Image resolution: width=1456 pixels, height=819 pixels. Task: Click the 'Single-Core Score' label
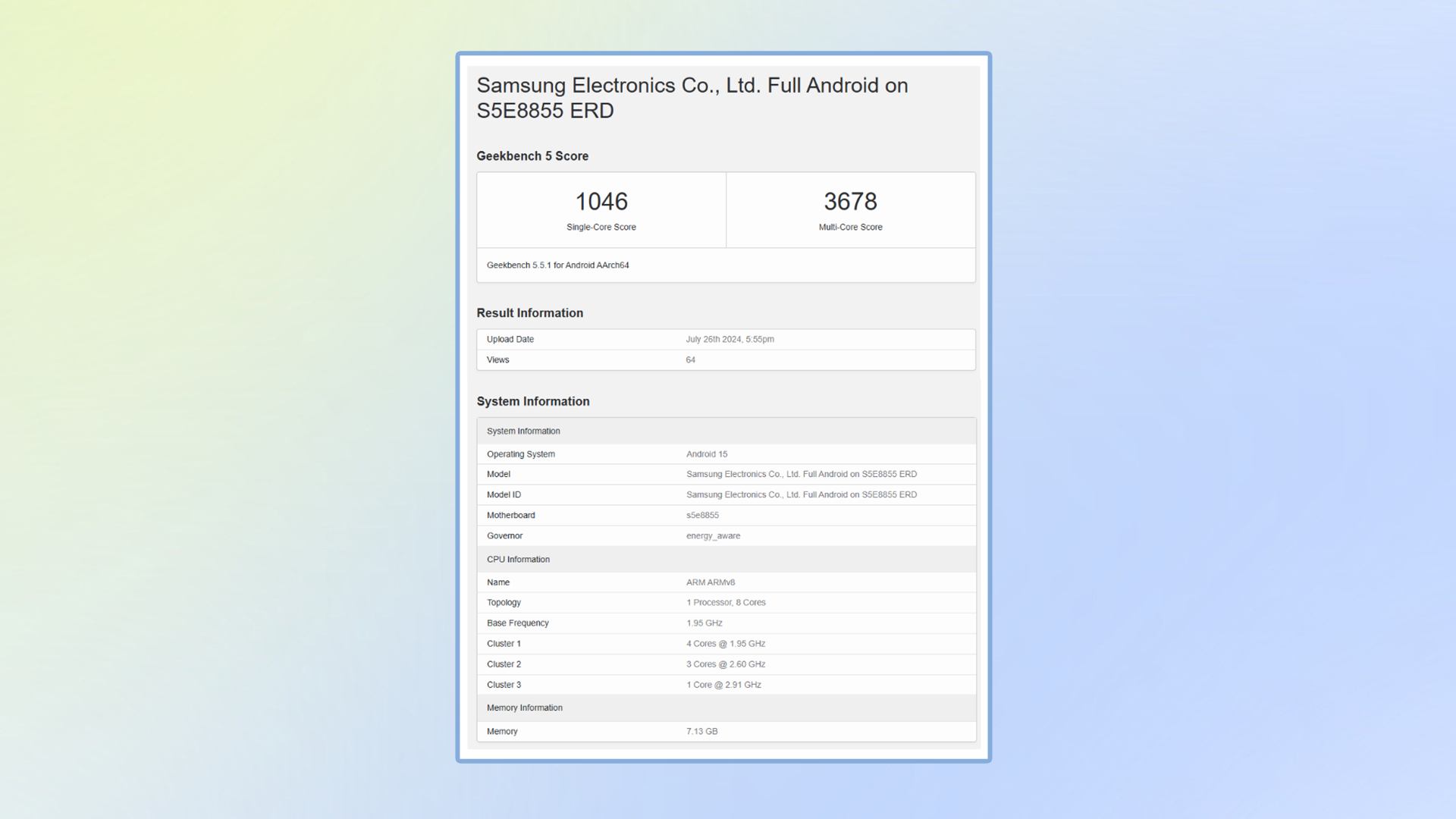point(601,227)
